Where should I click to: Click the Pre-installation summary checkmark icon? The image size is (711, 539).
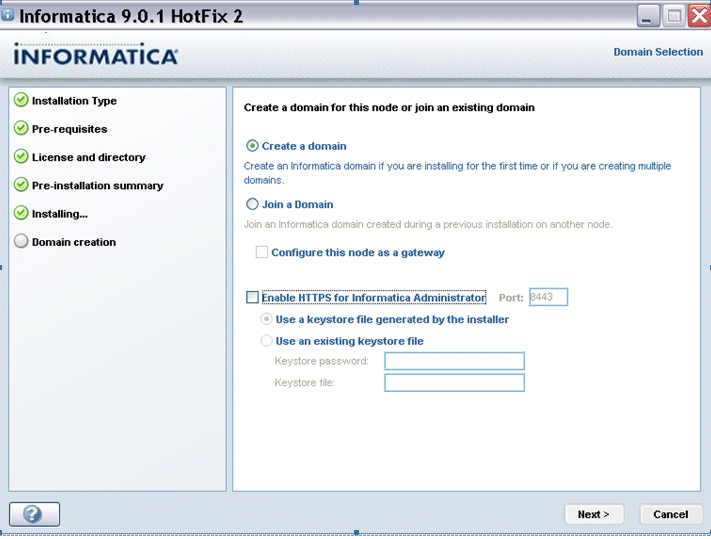pos(21,185)
